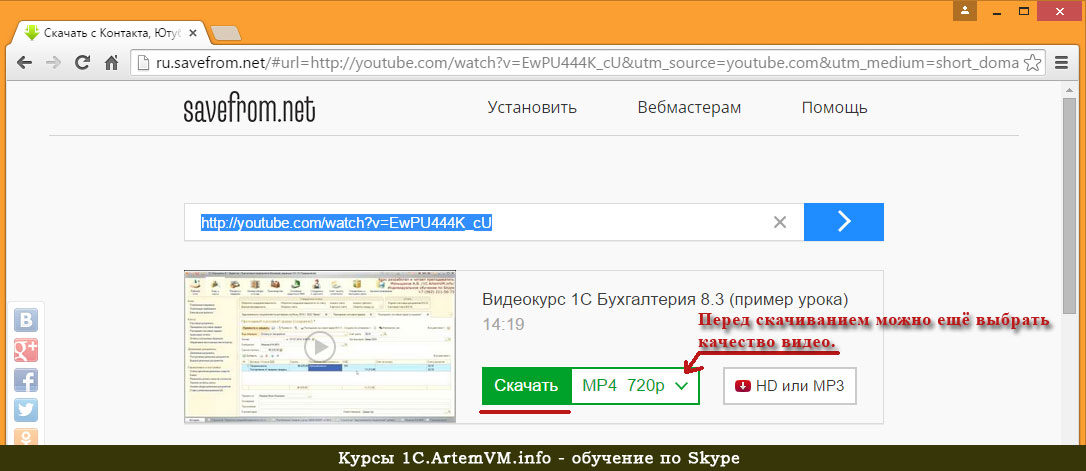This screenshot has height=471, width=1086.
Task: Share via the Odnoklassniki icon
Action: [x=25, y=436]
